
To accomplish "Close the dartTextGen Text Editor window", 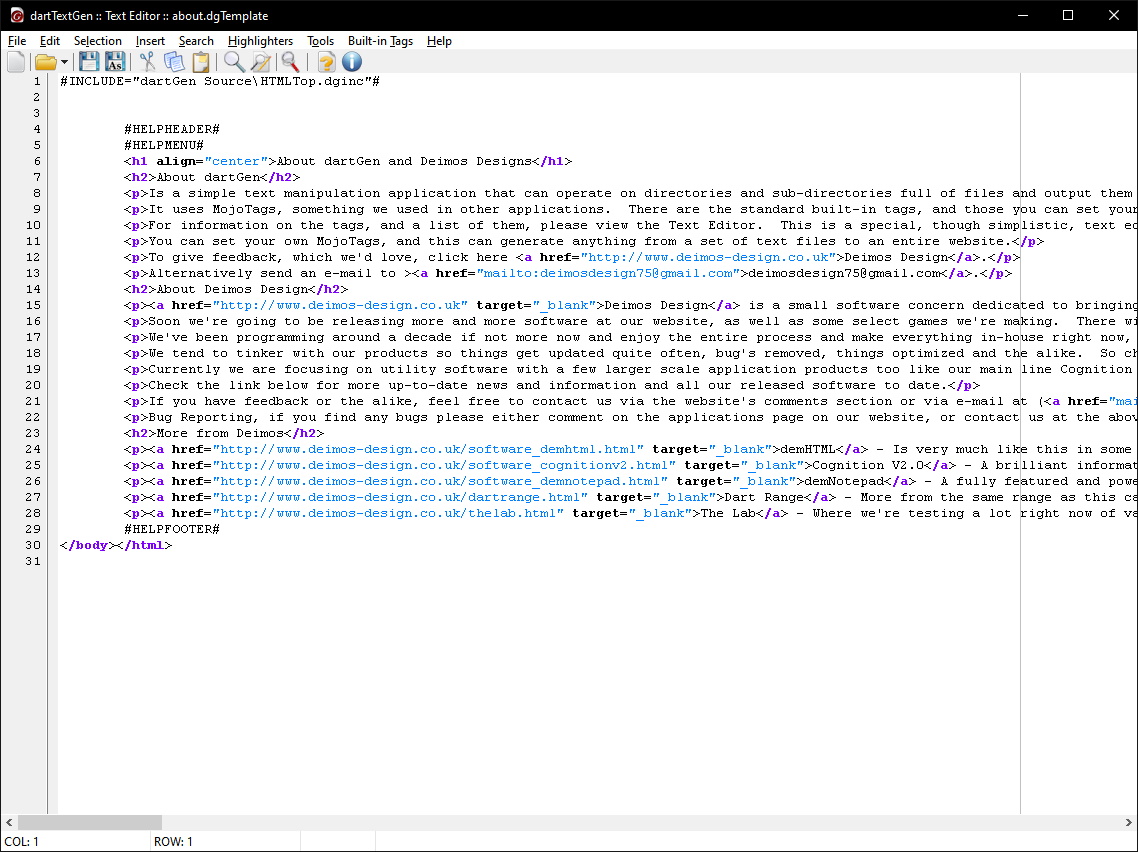I will (x=1113, y=15).
